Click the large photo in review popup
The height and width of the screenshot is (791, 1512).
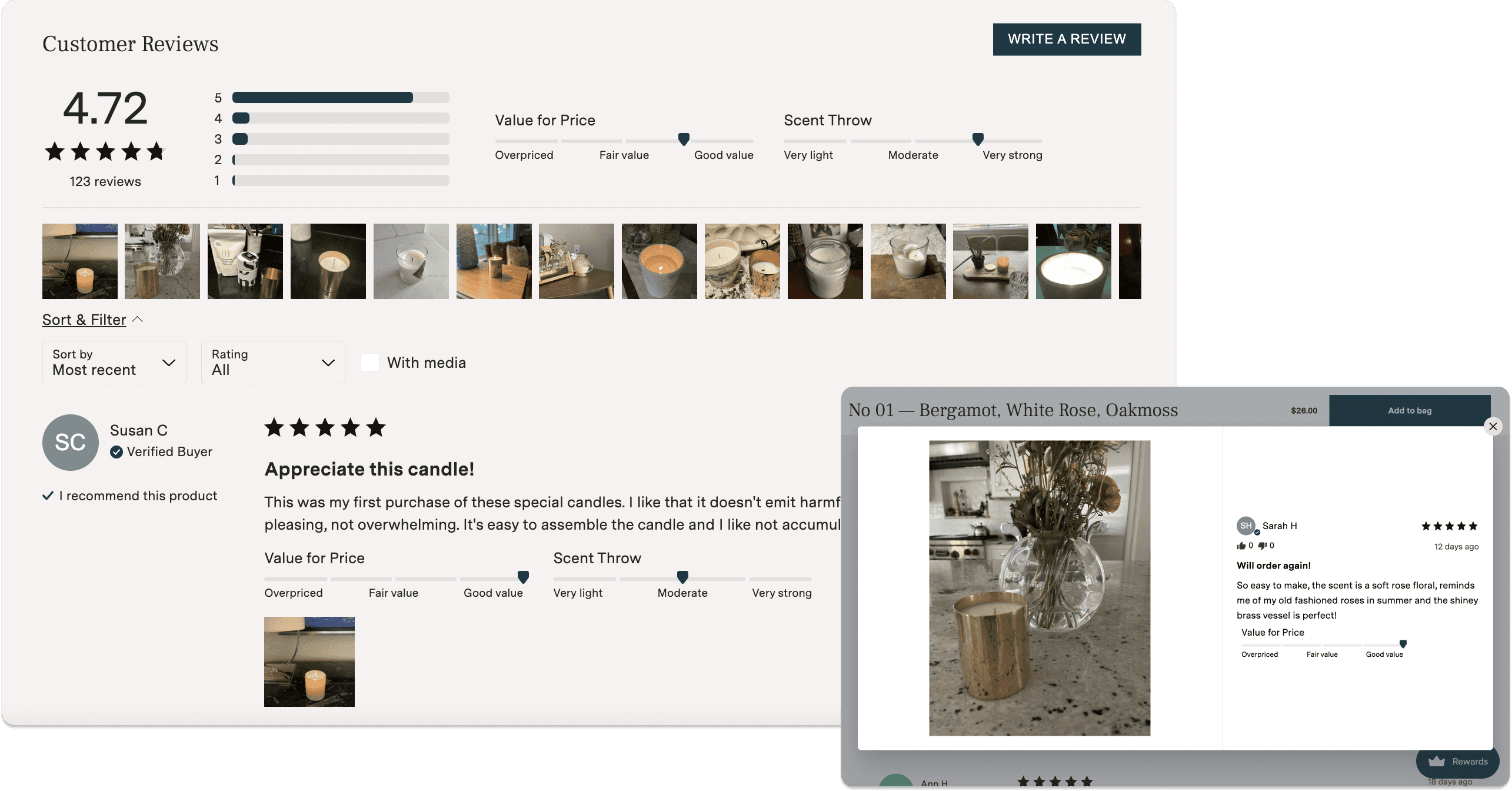pos(1040,588)
